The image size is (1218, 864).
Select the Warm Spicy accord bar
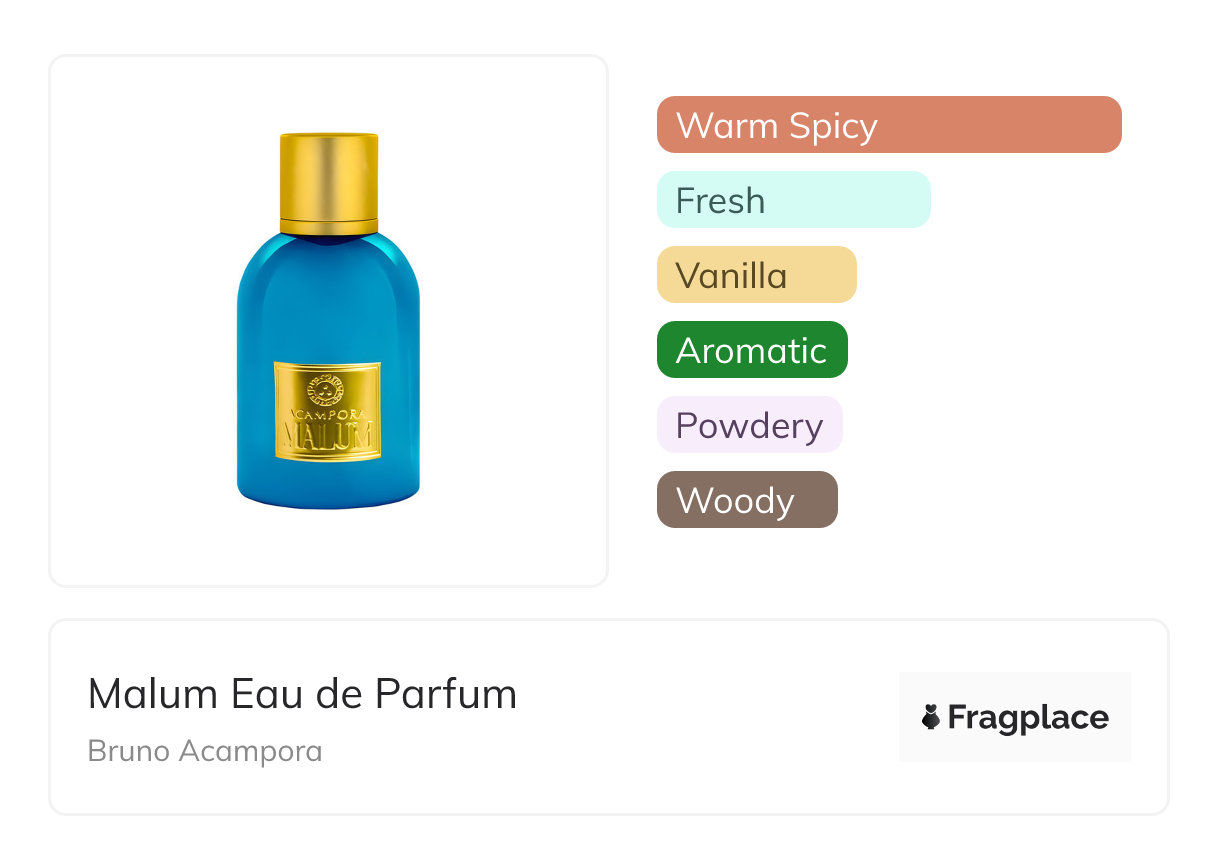point(889,125)
